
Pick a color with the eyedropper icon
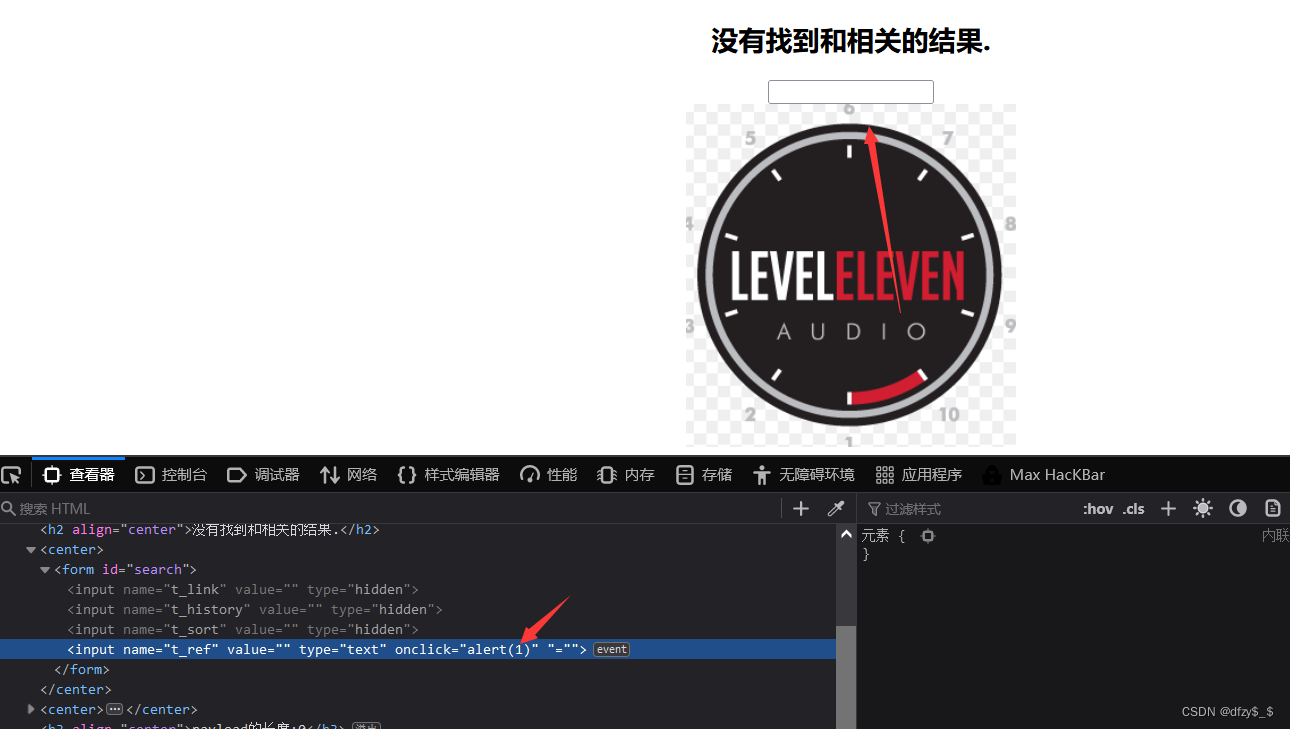coord(837,509)
